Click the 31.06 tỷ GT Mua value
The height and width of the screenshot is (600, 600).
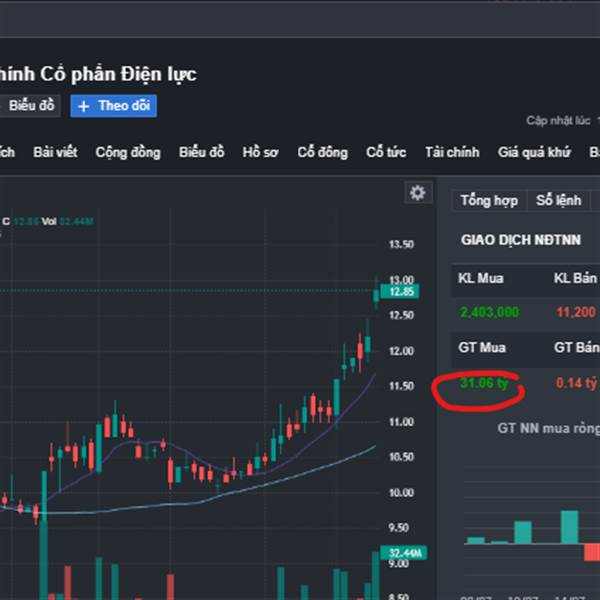click(484, 383)
